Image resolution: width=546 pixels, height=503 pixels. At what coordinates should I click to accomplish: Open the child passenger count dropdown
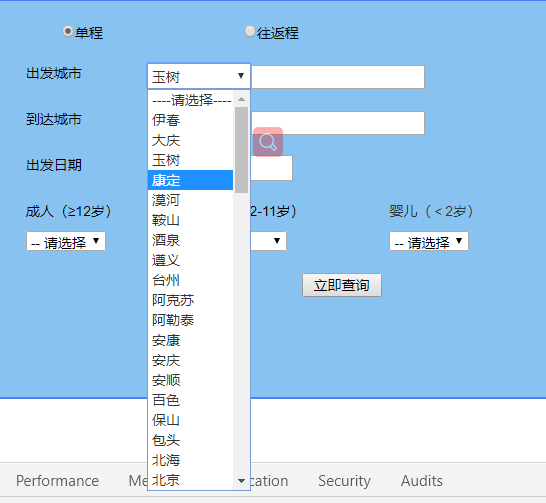[268, 241]
